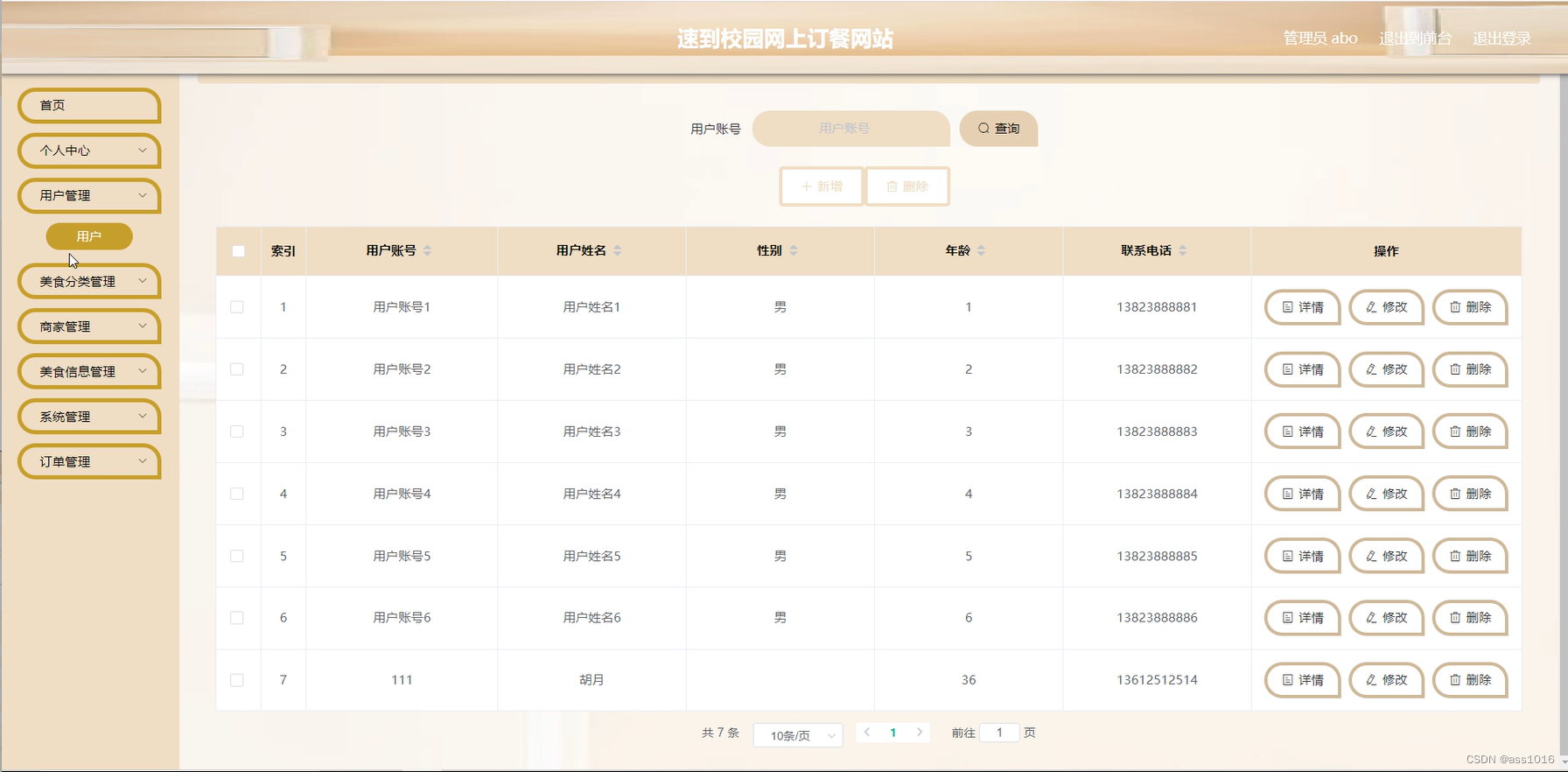Select 用户 submenu item
Image resolution: width=1568 pixels, height=772 pixels.
89,236
